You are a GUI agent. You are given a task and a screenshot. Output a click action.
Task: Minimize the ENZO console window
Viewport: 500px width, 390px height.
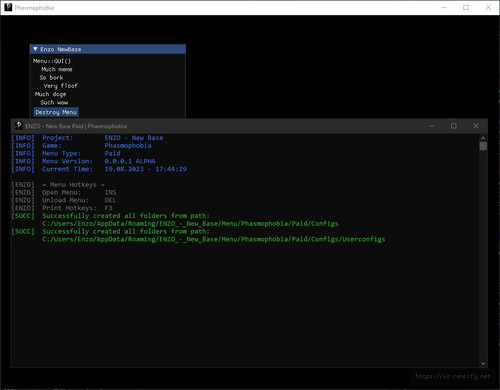click(x=432, y=126)
